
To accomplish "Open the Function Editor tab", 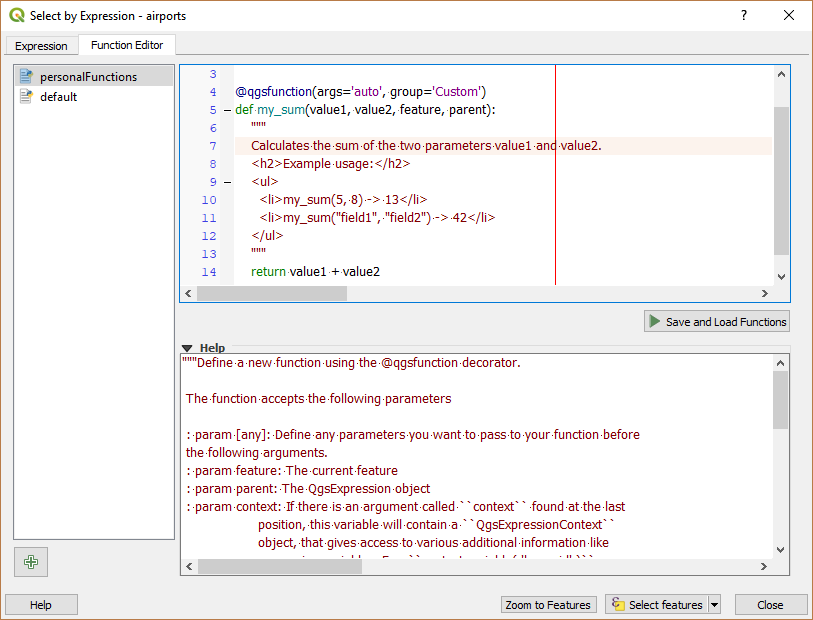I will coord(127,45).
